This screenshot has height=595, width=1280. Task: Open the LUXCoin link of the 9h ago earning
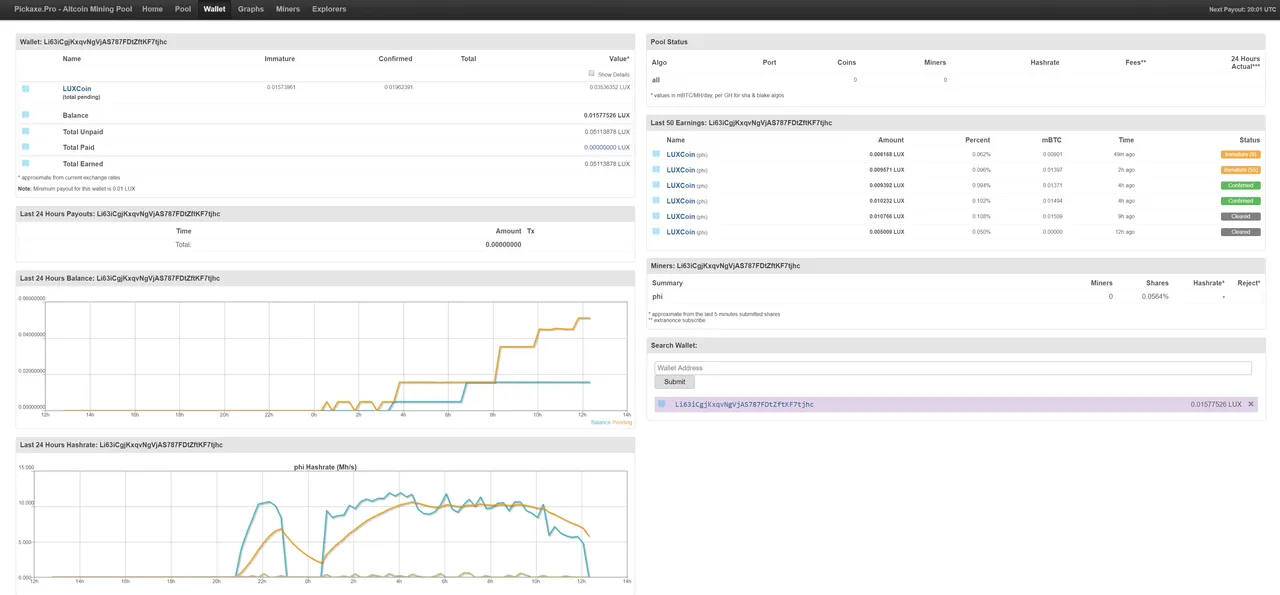click(x=681, y=217)
